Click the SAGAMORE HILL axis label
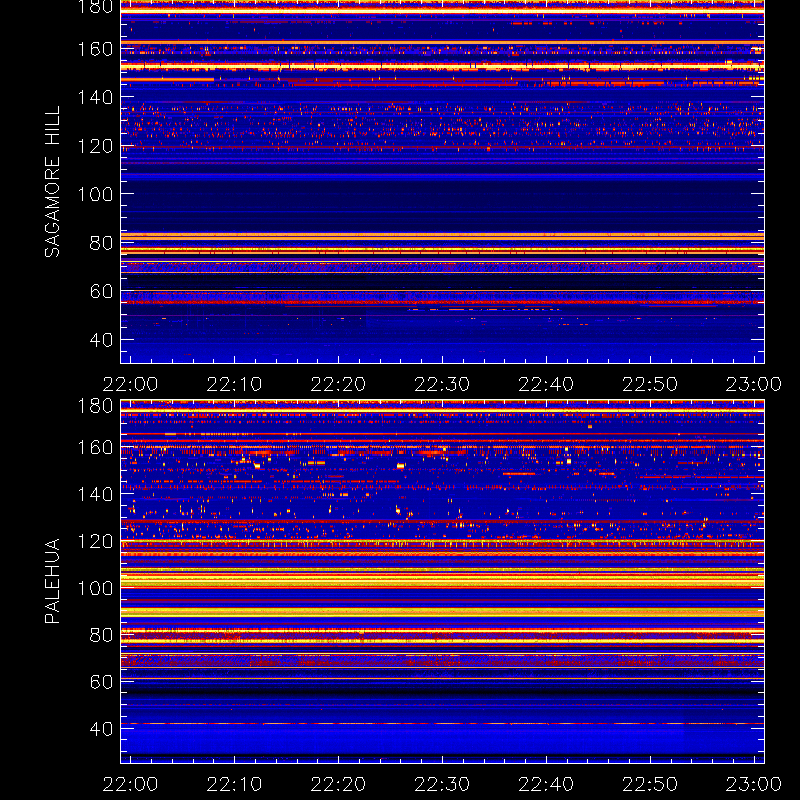The image size is (800, 800). 52,182
